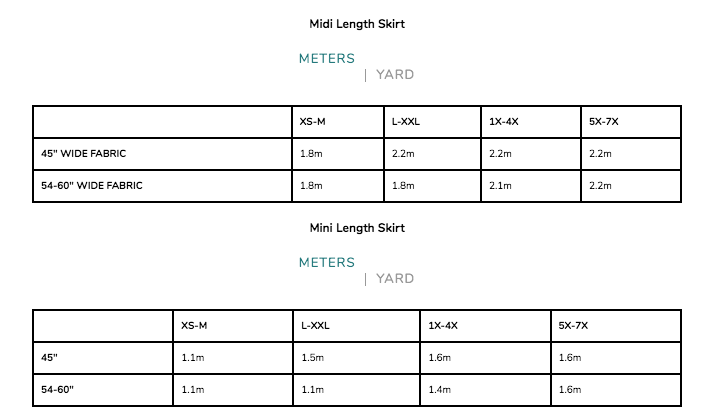The image size is (718, 411).
Task: Click 5X-7X column header in Midi table
Action: click(603, 122)
